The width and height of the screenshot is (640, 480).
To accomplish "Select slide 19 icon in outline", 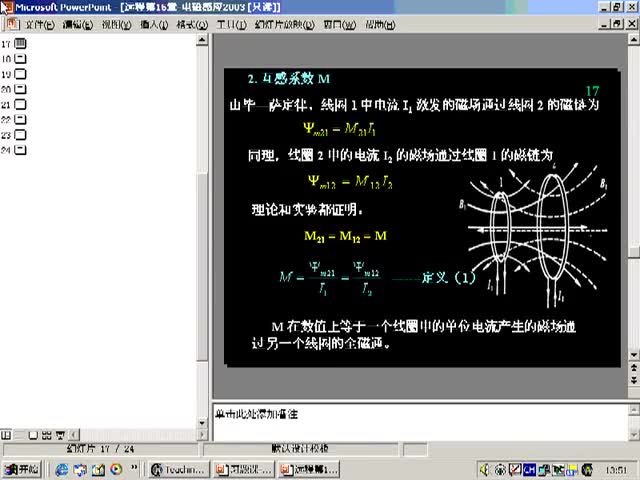I will (x=20, y=74).
